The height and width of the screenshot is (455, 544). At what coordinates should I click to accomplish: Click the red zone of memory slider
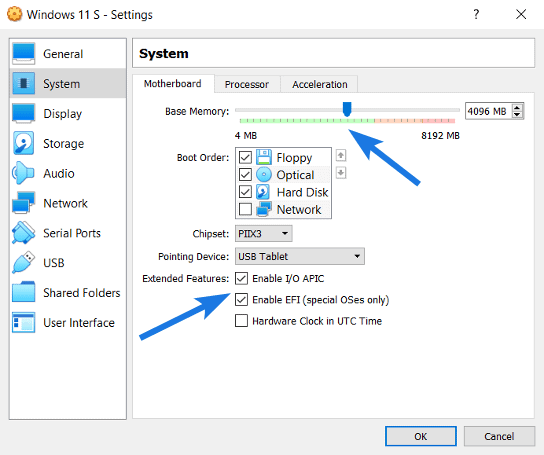pyautogui.click(x=439, y=121)
